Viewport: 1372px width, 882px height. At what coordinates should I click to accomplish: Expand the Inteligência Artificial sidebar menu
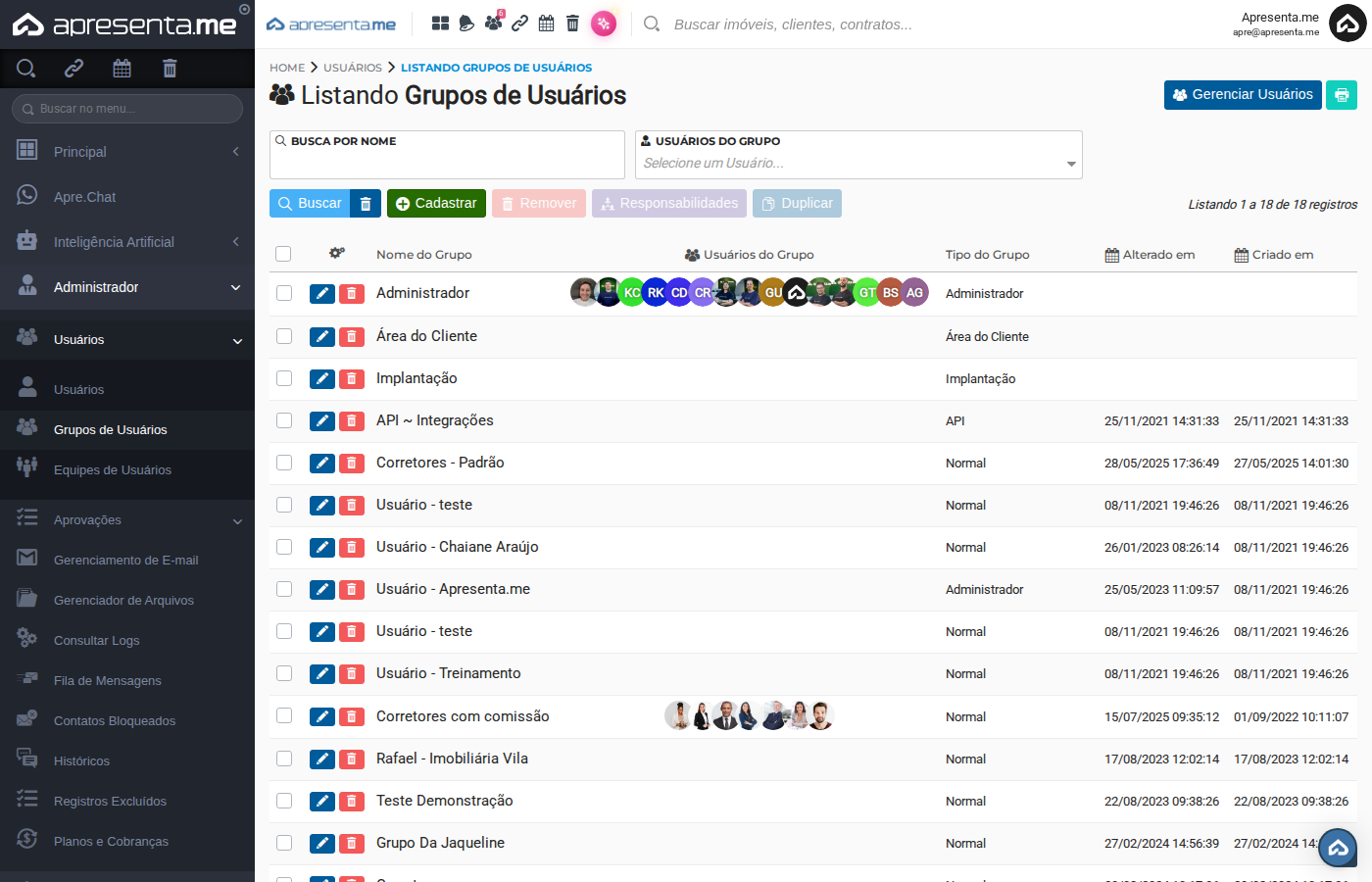tap(127, 242)
